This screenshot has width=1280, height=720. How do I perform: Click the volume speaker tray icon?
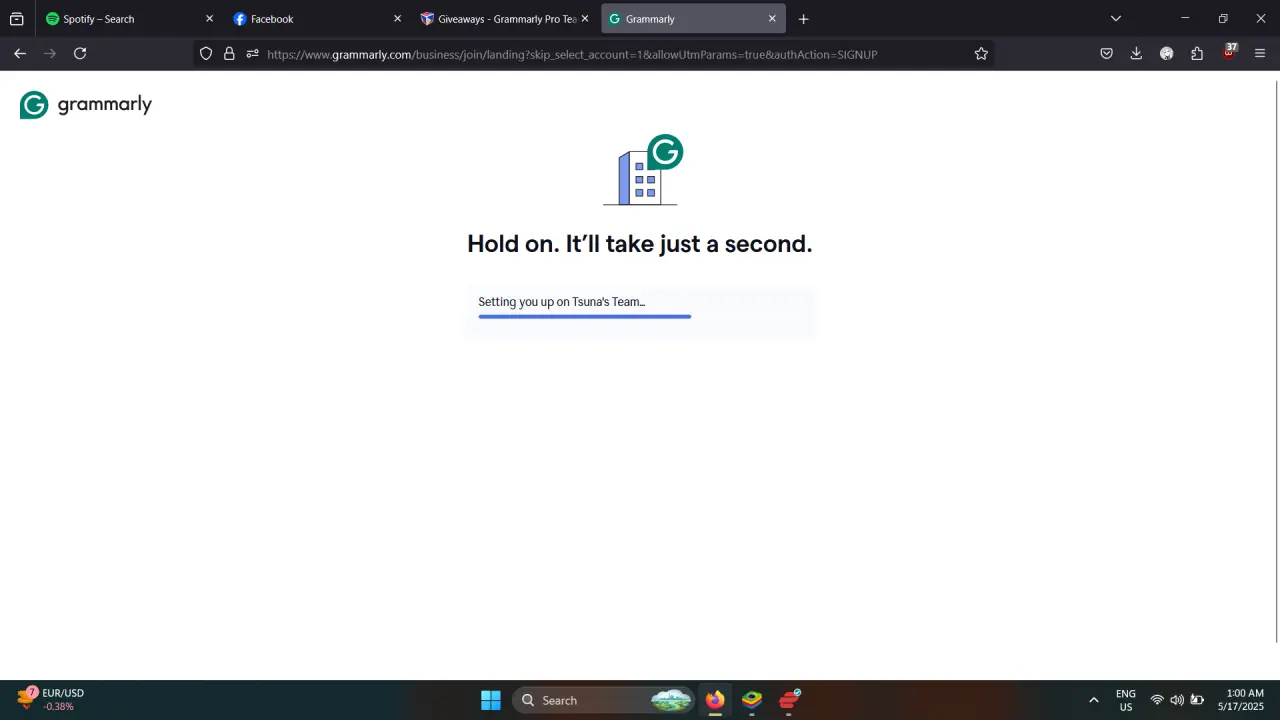tap(1177, 700)
